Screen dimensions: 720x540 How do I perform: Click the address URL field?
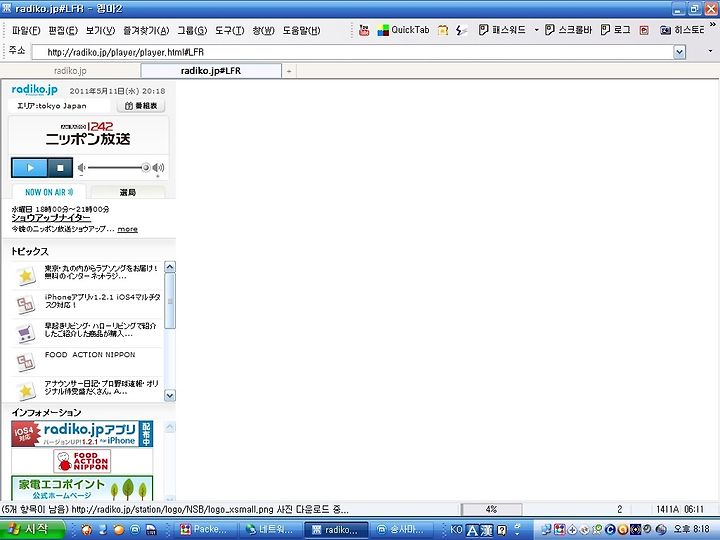click(353, 52)
